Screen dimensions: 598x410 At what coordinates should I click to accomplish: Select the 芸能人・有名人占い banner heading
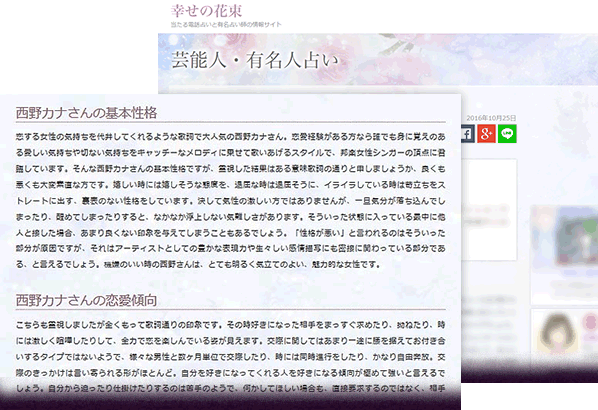coord(255,60)
